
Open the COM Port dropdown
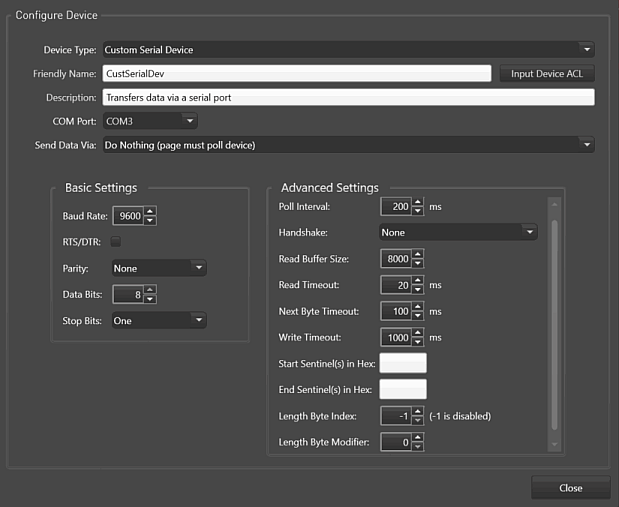(150, 121)
